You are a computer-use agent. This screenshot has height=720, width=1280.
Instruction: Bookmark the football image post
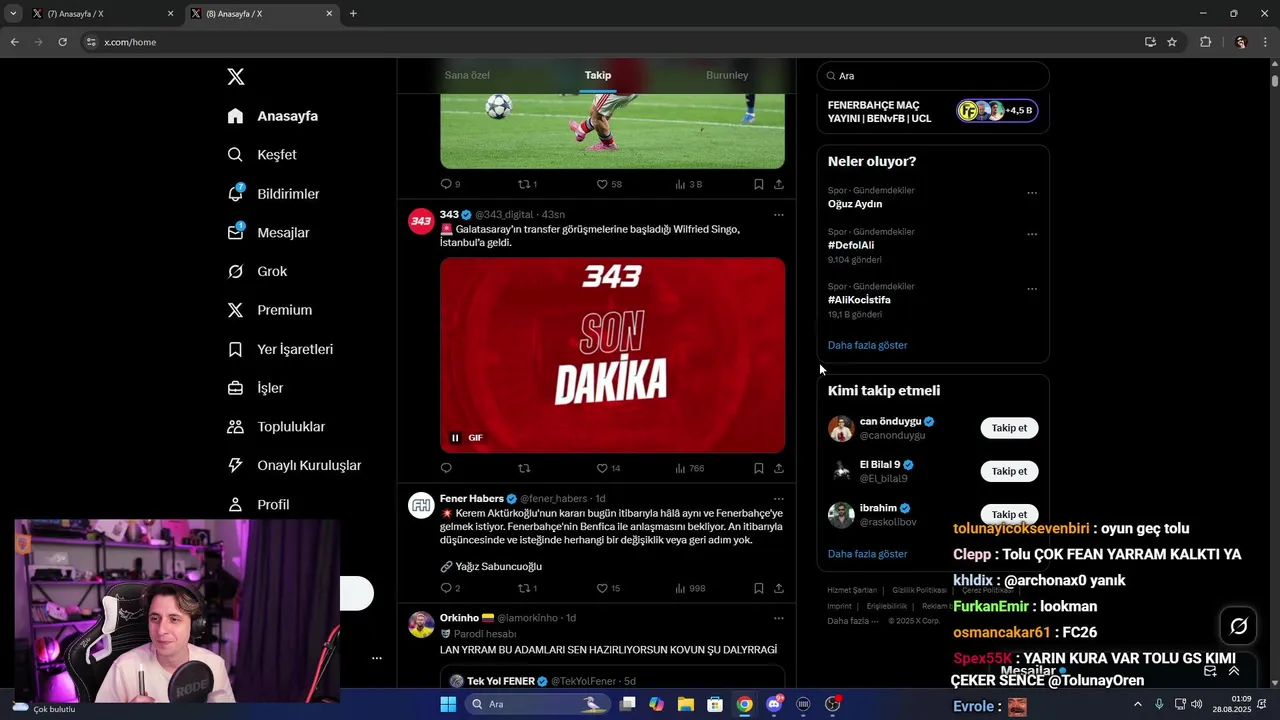click(759, 184)
